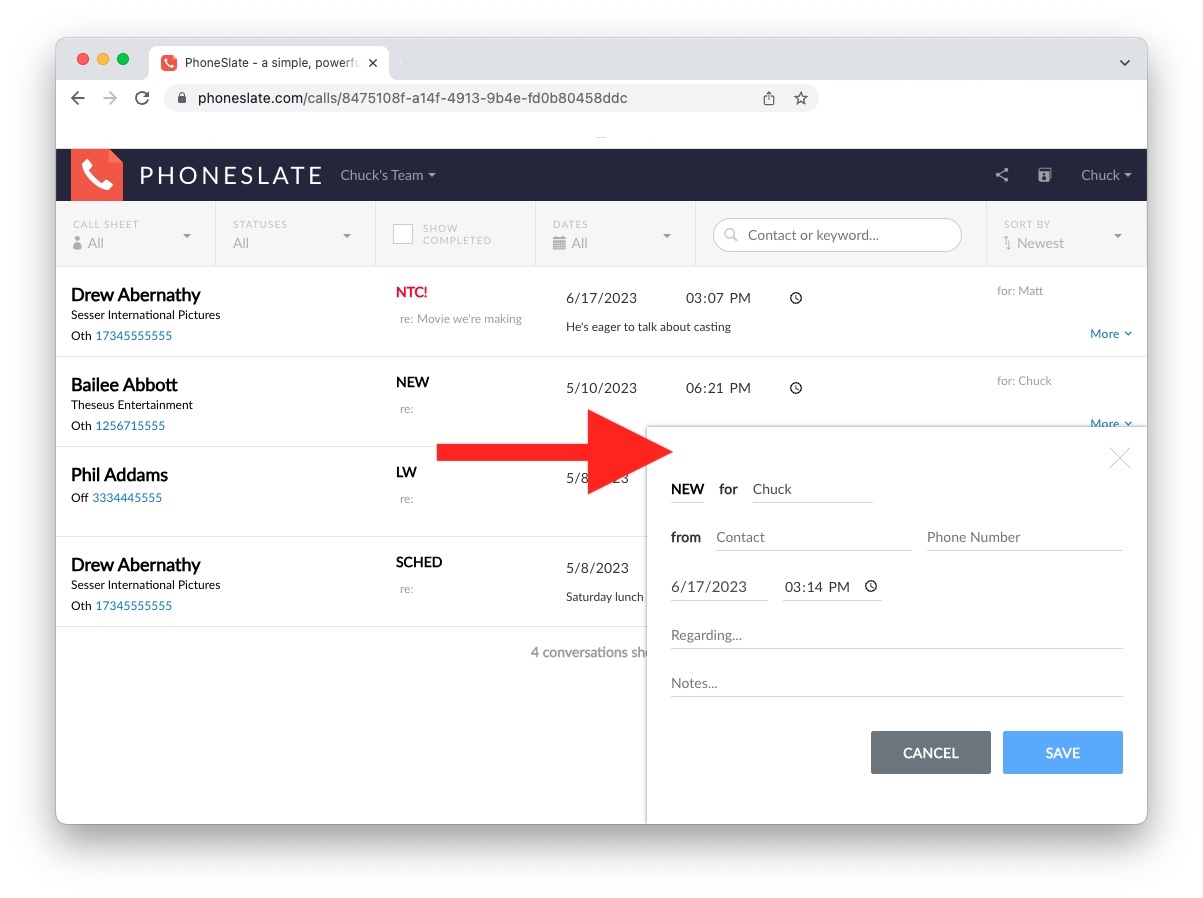This screenshot has height=898, width=1203.
Task: Click the 03:14 PM time field
Action: 832,587
